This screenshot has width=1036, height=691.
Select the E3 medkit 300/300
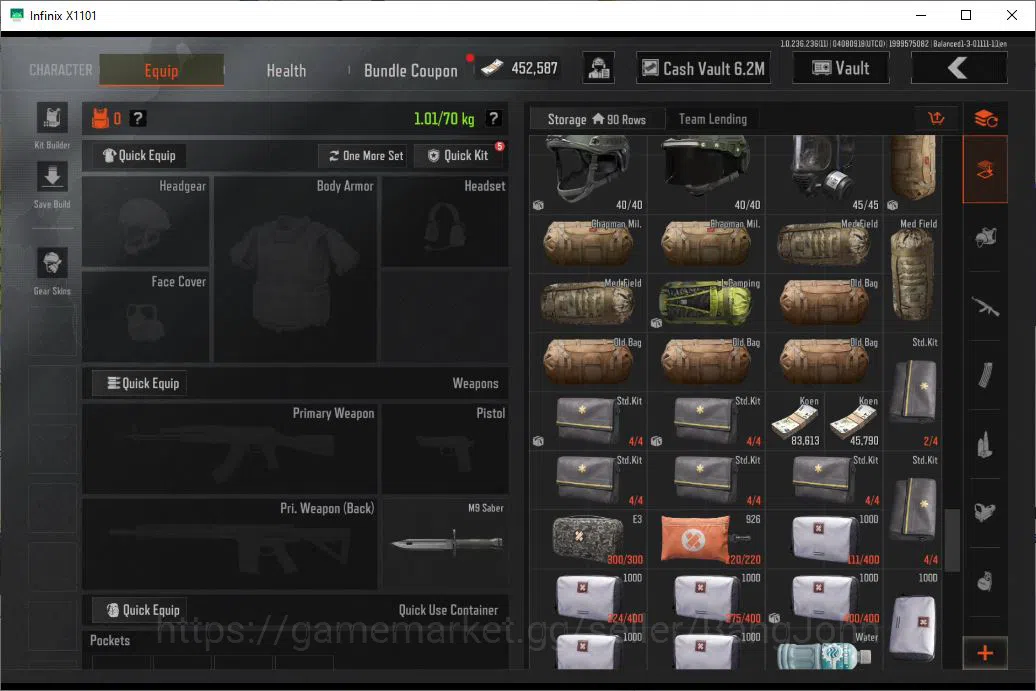588,540
